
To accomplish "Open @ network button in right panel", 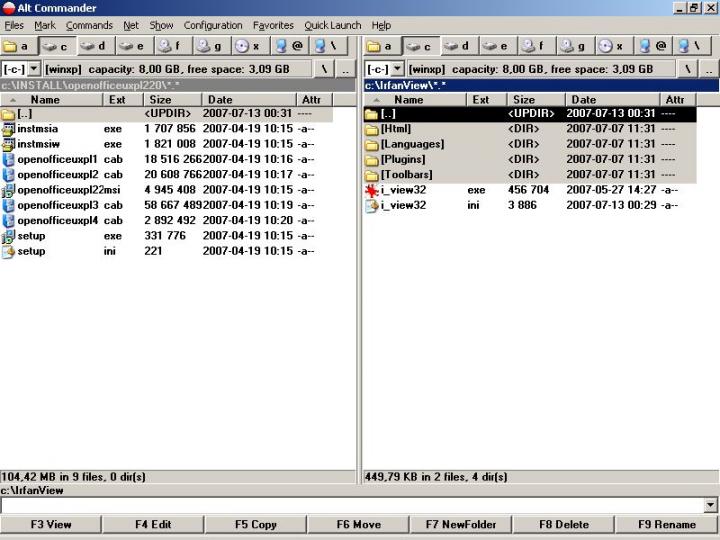I will (x=654, y=46).
